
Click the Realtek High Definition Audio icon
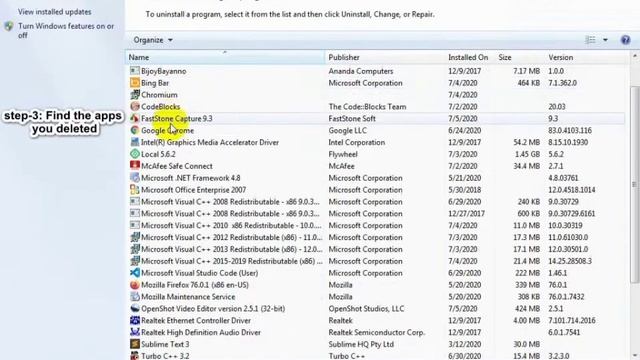click(x=135, y=332)
